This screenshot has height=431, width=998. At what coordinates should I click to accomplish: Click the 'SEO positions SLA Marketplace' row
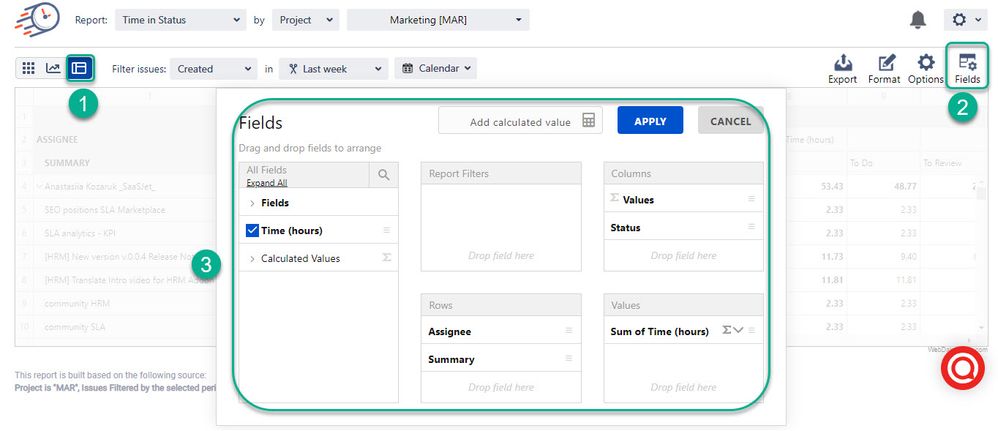click(x=105, y=210)
